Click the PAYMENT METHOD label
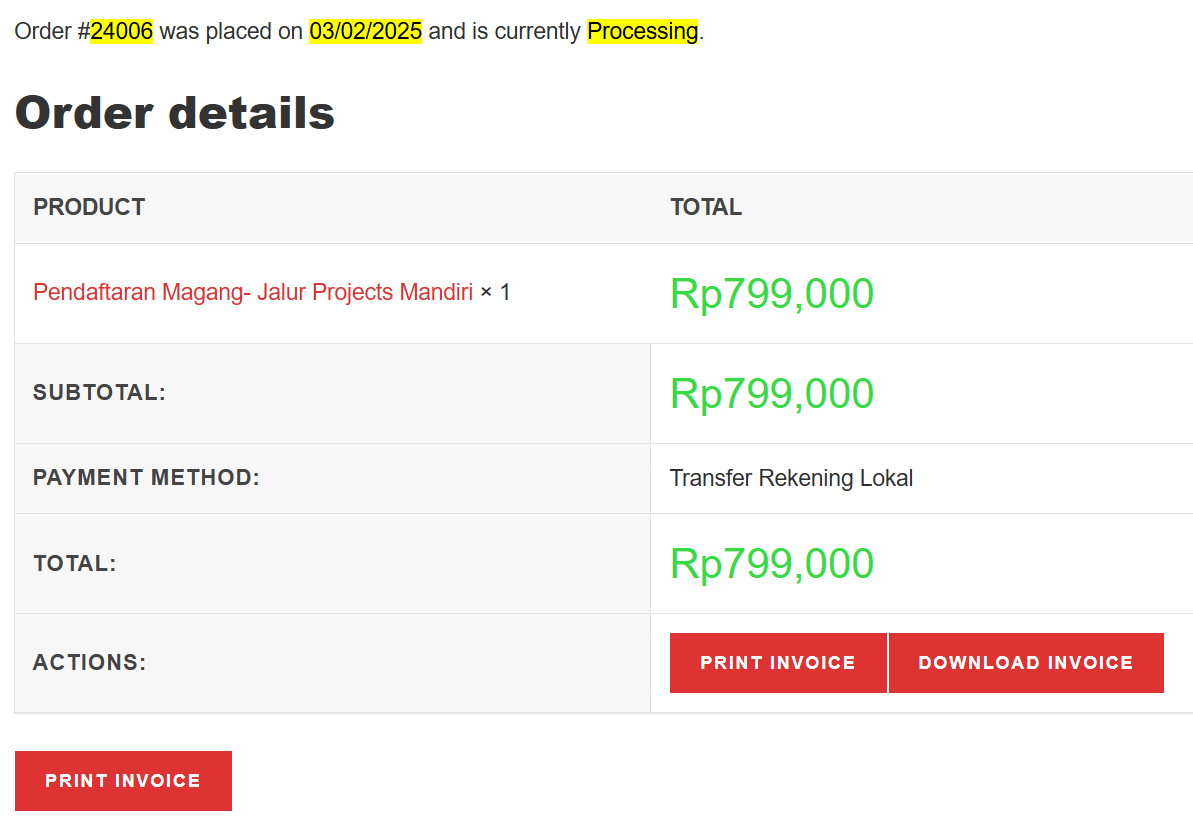Screen dimensions: 1193x827 146,478
